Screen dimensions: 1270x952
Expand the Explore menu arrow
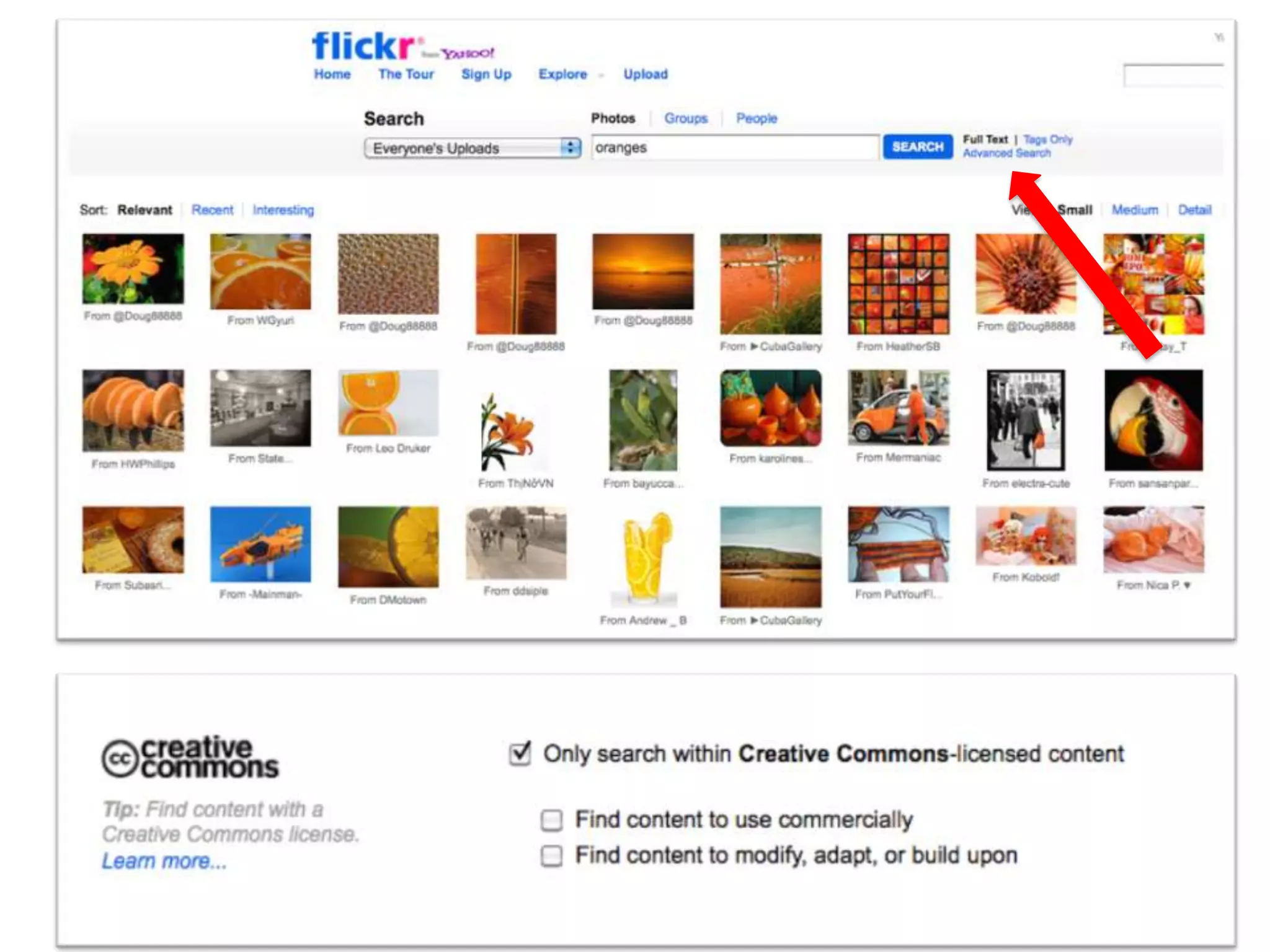(x=601, y=76)
